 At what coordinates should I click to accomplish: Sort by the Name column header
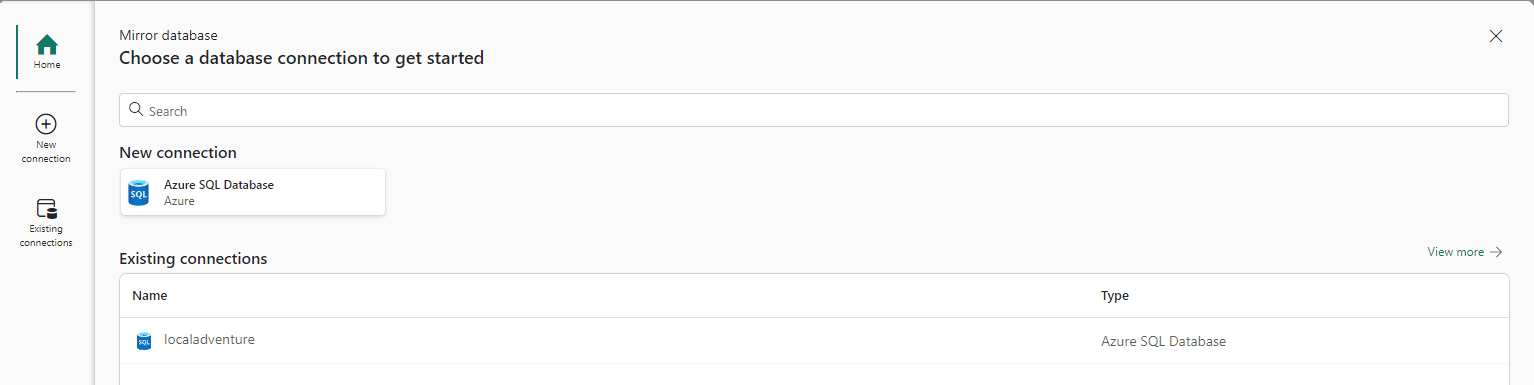click(x=150, y=296)
